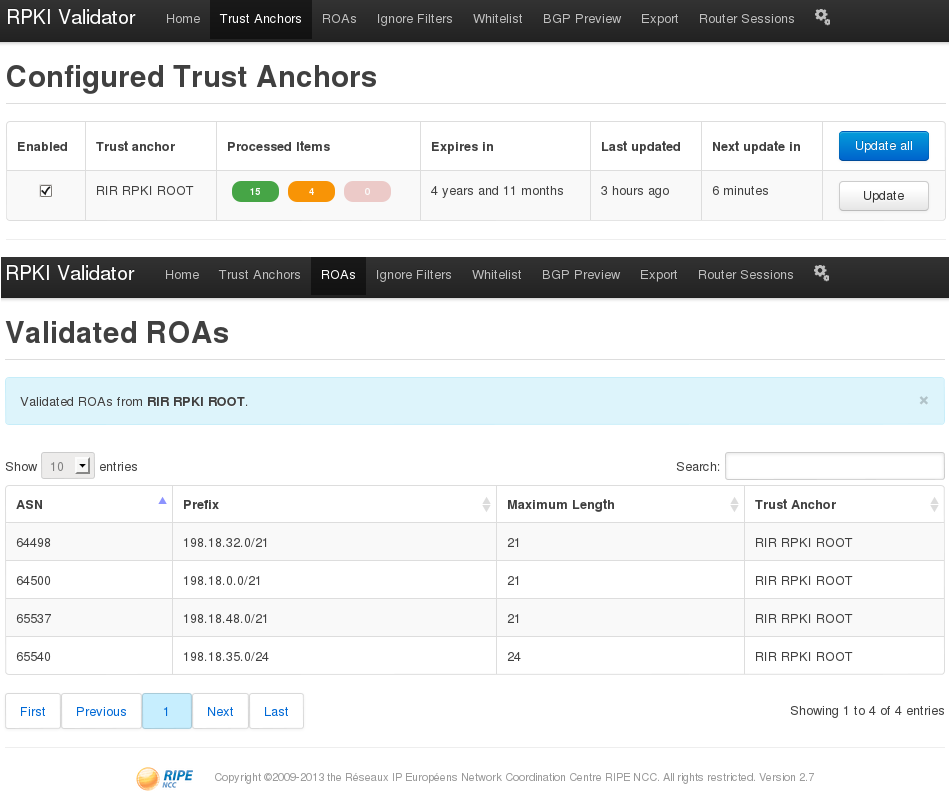
Task: Open ROAs in the top navbar
Action: click(339, 19)
